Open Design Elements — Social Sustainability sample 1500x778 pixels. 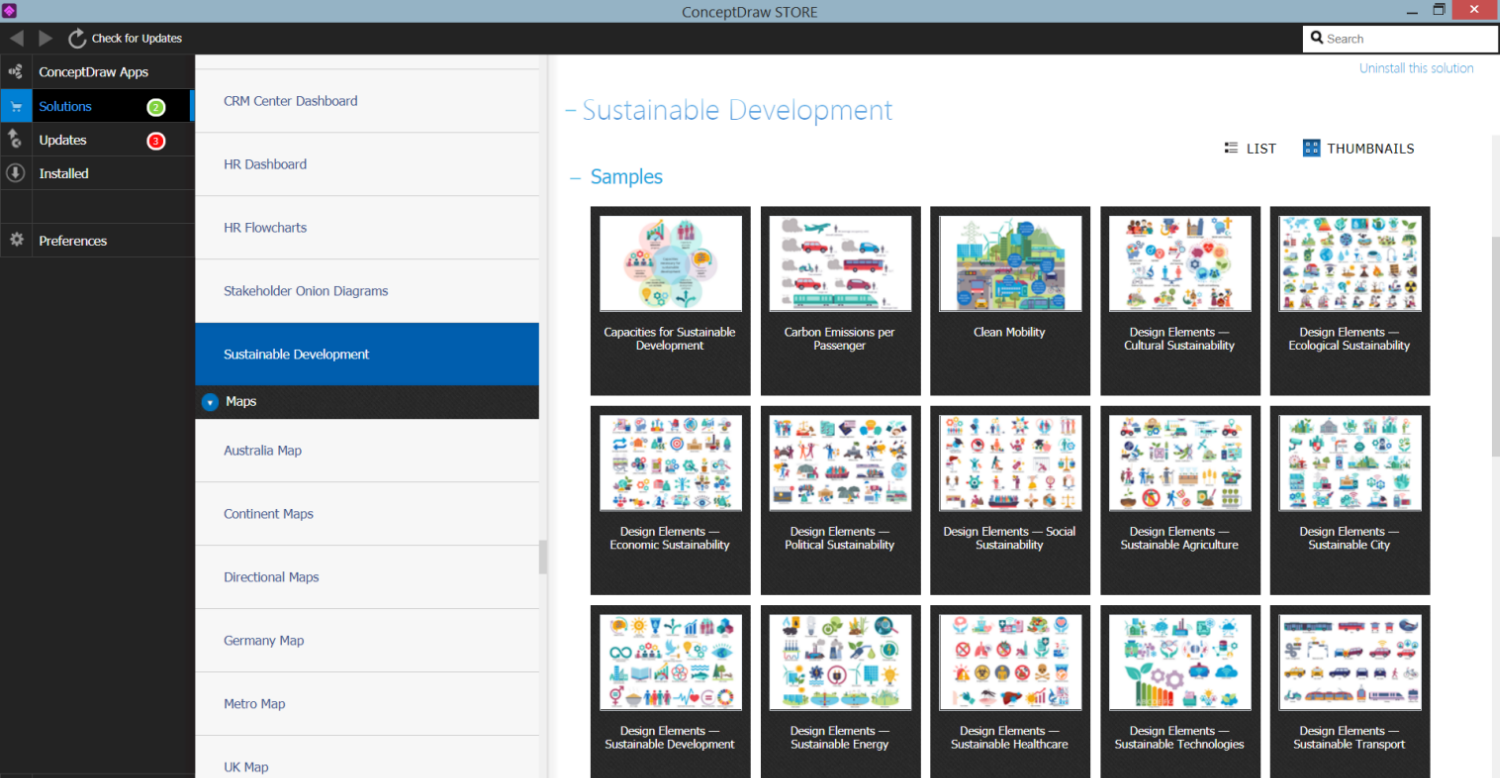coord(1010,500)
